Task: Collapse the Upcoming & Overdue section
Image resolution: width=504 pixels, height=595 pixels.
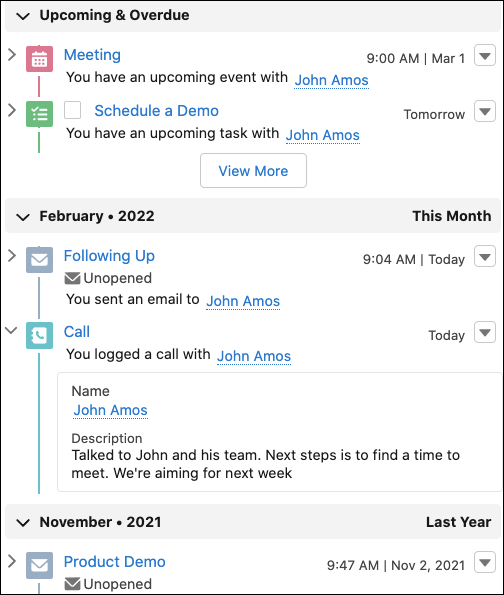Action: coord(23,16)
